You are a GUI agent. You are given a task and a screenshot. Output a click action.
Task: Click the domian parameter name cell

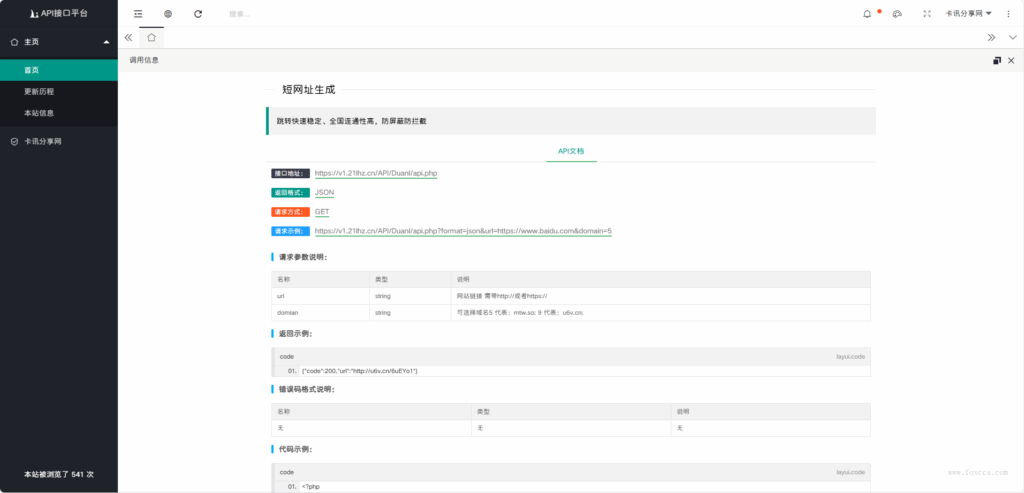(320, 313)
